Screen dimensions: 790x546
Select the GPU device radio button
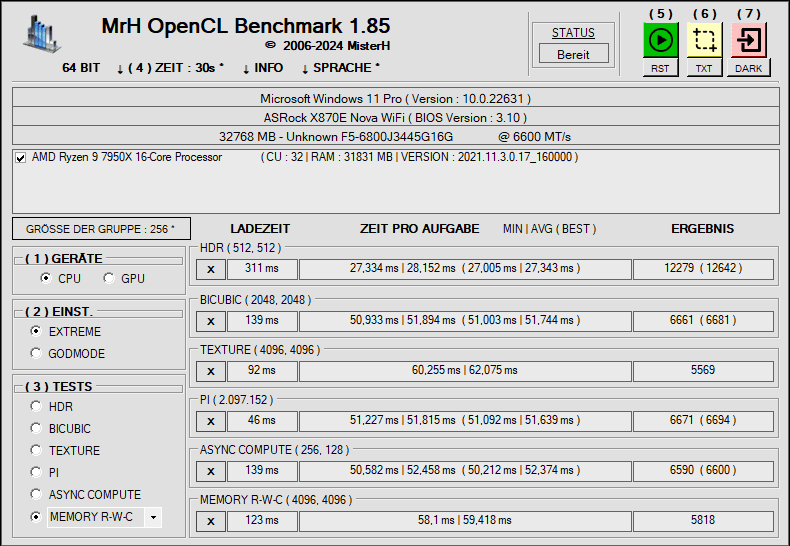coord(109,278)
